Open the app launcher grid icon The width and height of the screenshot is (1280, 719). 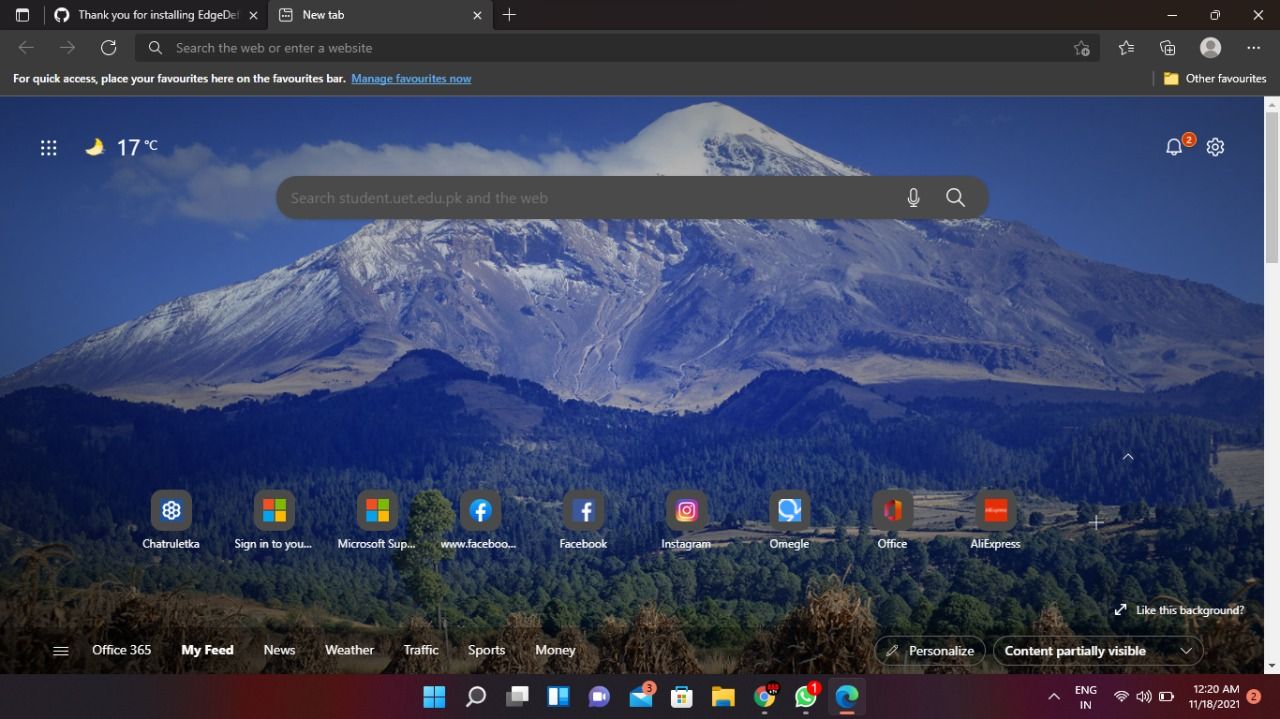coord(48,147)
